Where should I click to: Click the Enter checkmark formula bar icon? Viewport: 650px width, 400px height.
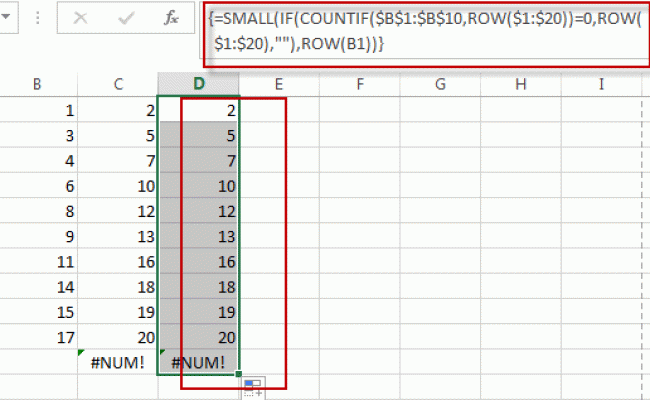click(126, 18)
